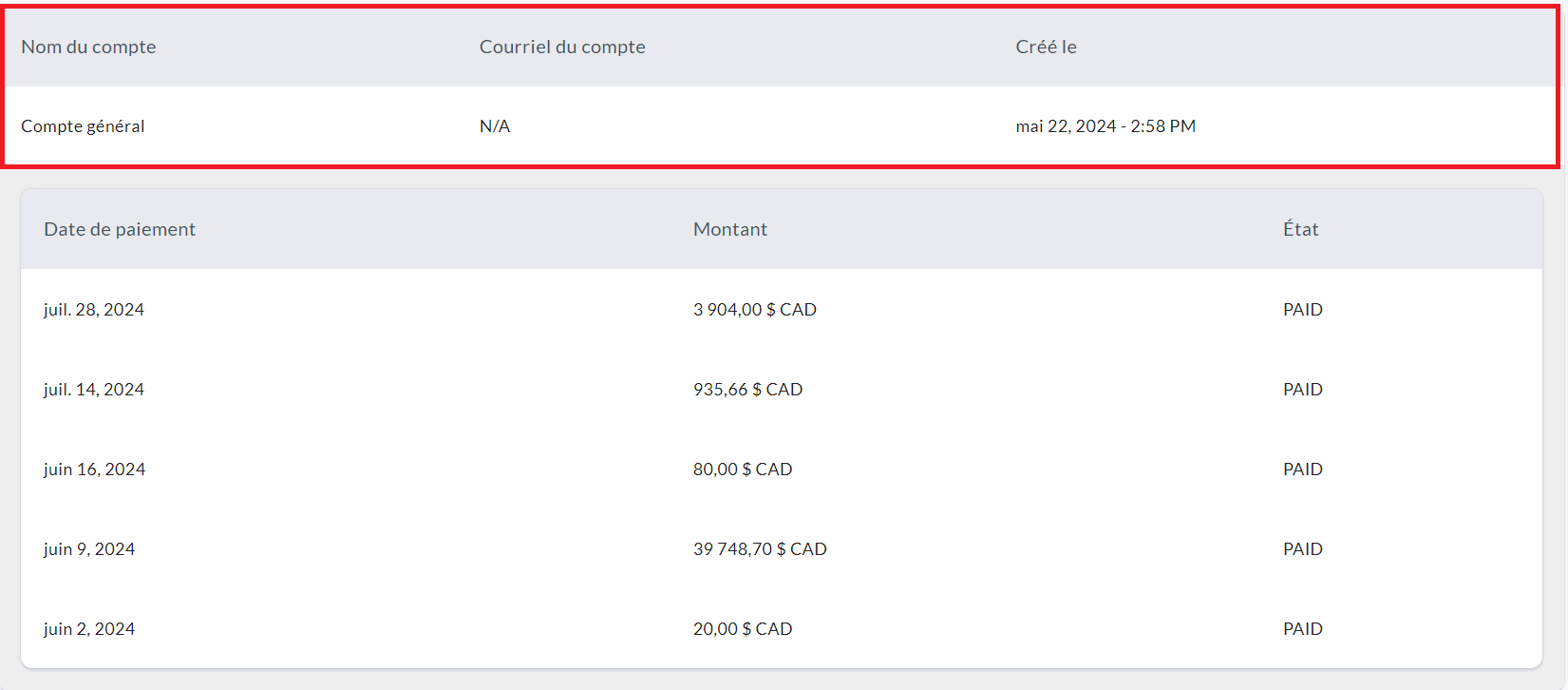Open the juil. 14, 2024 payment row
The width and height of the screenshot is (1568, 690).
[94, 390]
